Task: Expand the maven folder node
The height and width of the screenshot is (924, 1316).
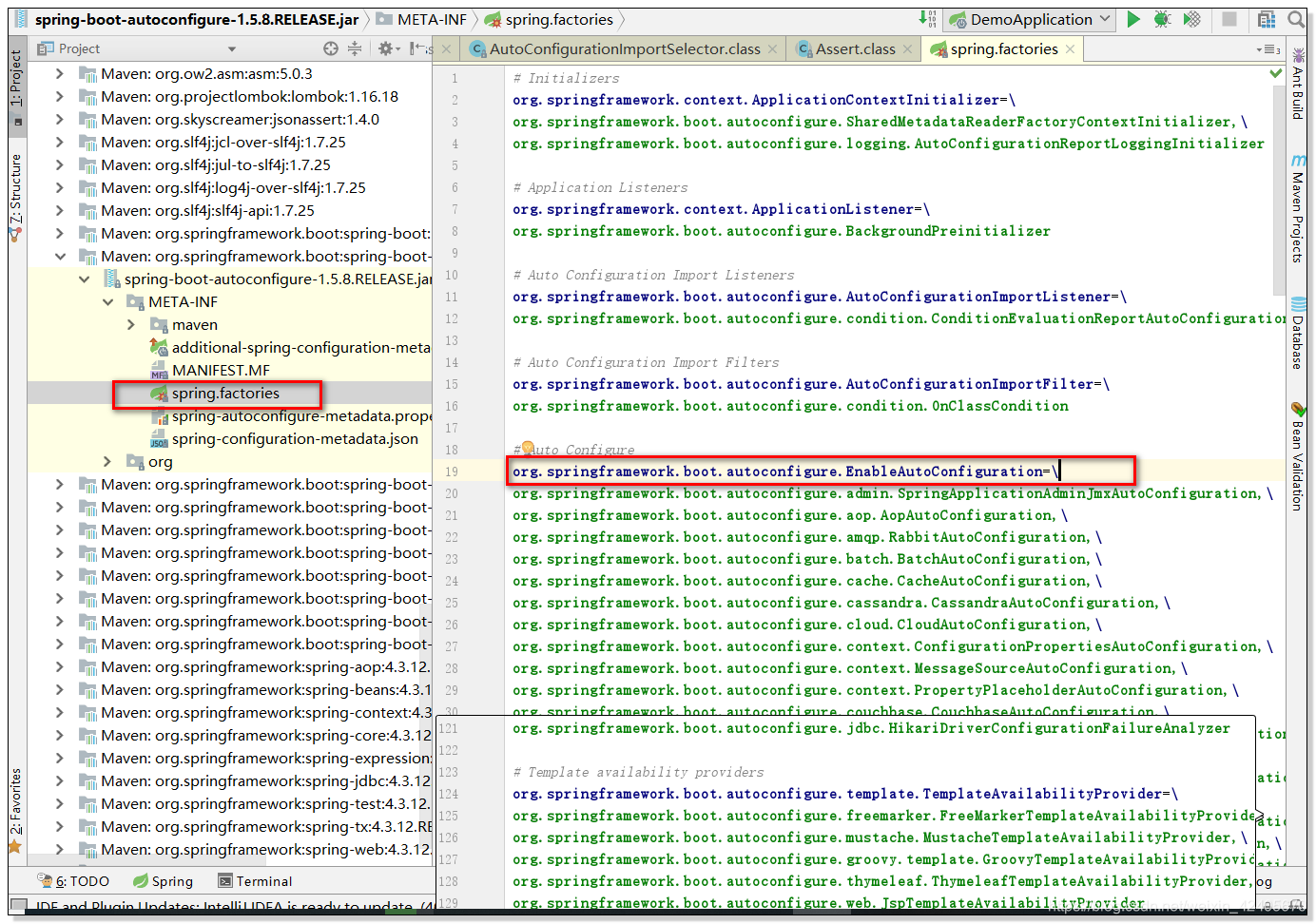Action: (131, 324)
